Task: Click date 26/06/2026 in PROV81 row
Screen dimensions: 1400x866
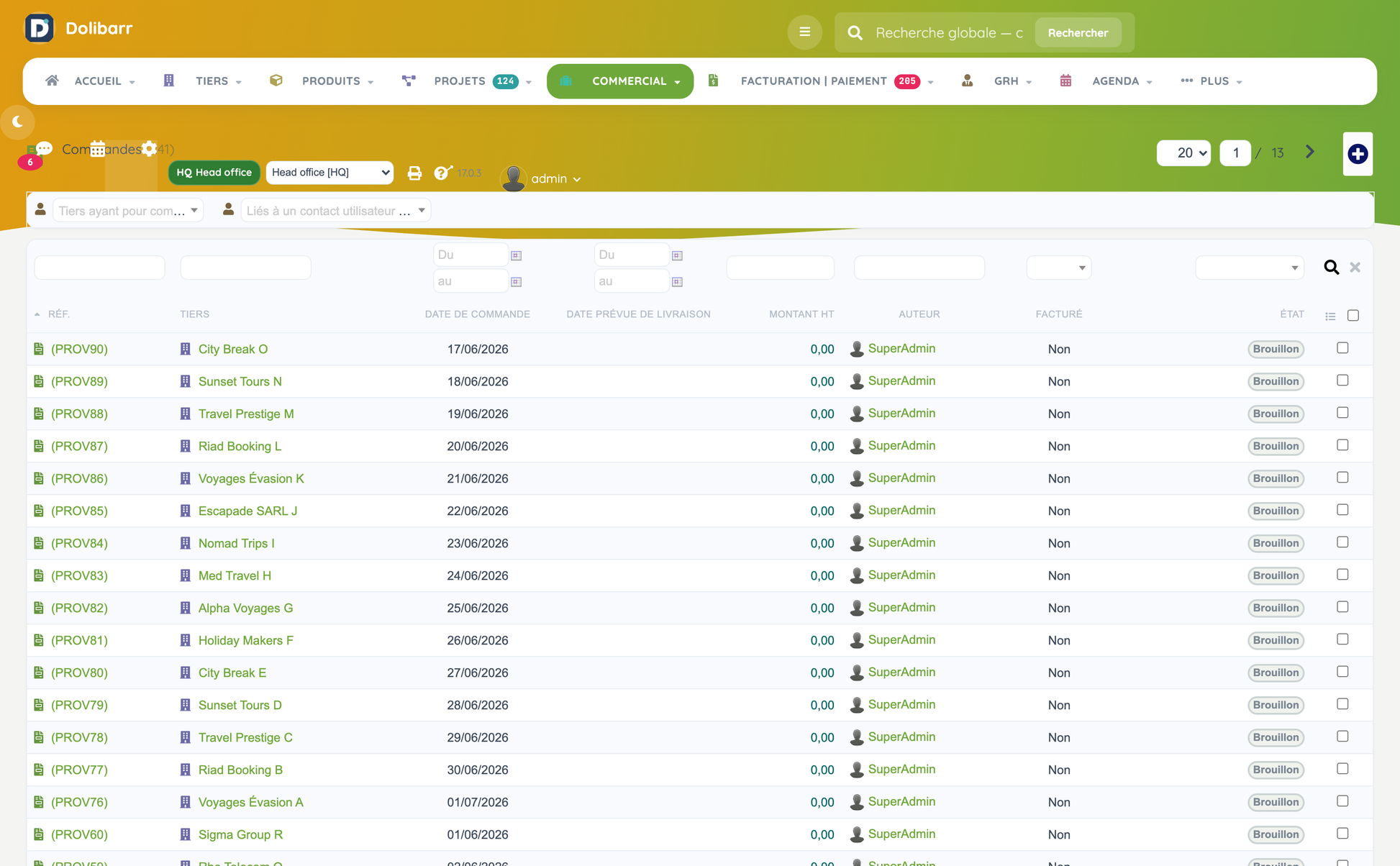Action: 478,640
